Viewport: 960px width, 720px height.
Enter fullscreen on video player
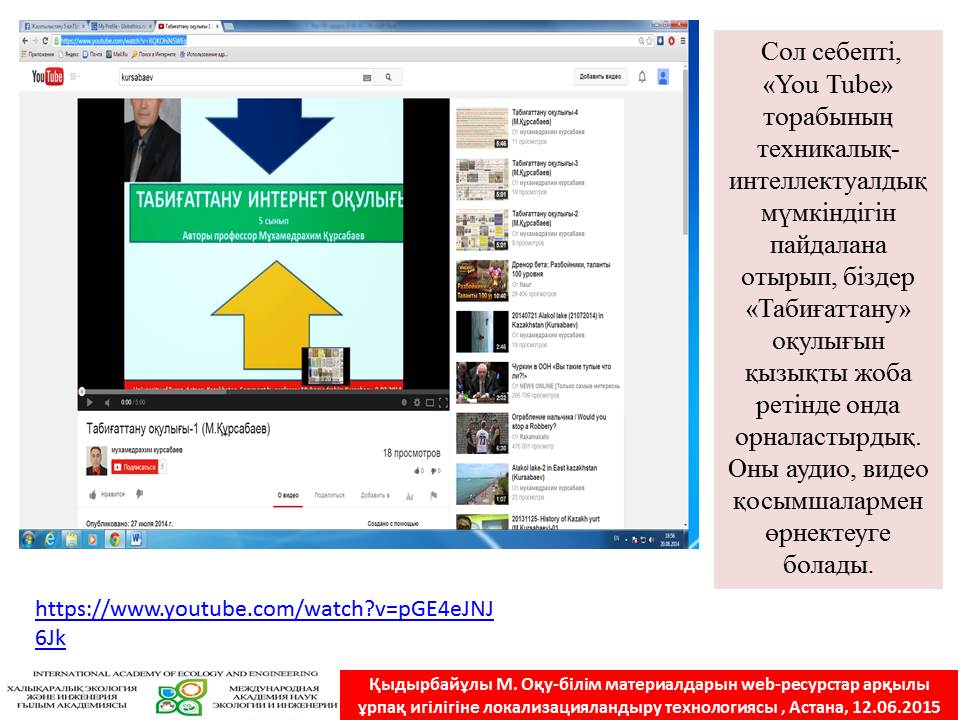pyautogui.click(x=443, y=402)
